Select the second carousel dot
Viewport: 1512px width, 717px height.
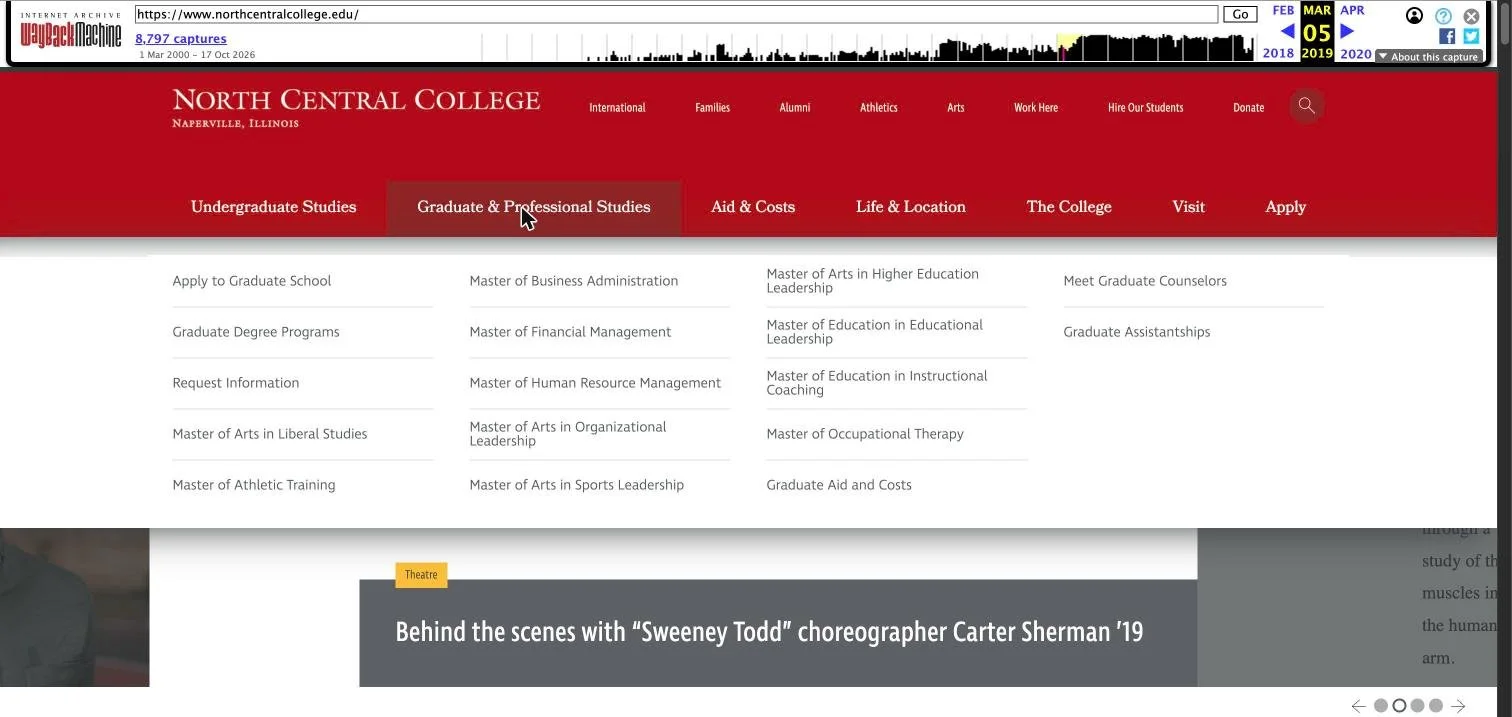click(1399, 706)
